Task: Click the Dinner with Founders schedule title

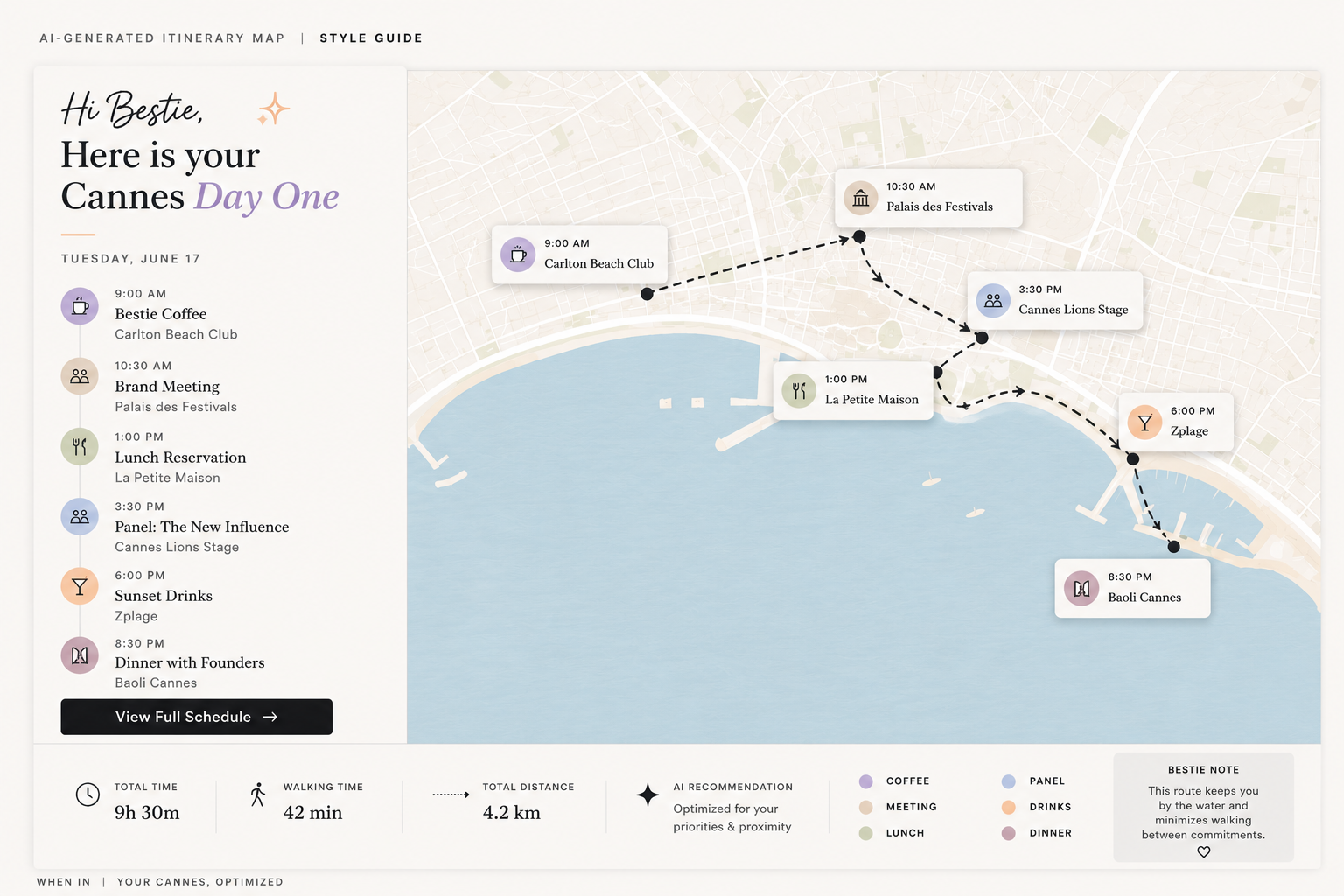Action: point(190,662)
